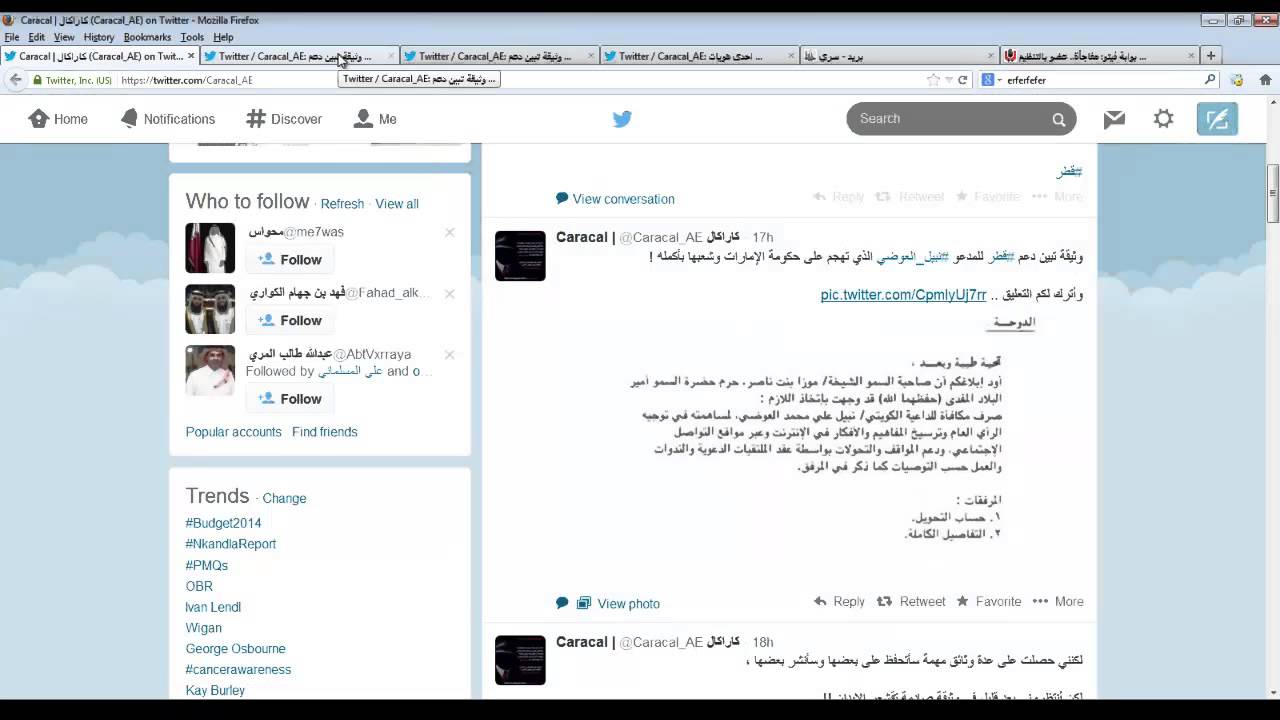Refresh the Who to follow list
Viewport: 1280px width, 720px height.
point(342,204)
